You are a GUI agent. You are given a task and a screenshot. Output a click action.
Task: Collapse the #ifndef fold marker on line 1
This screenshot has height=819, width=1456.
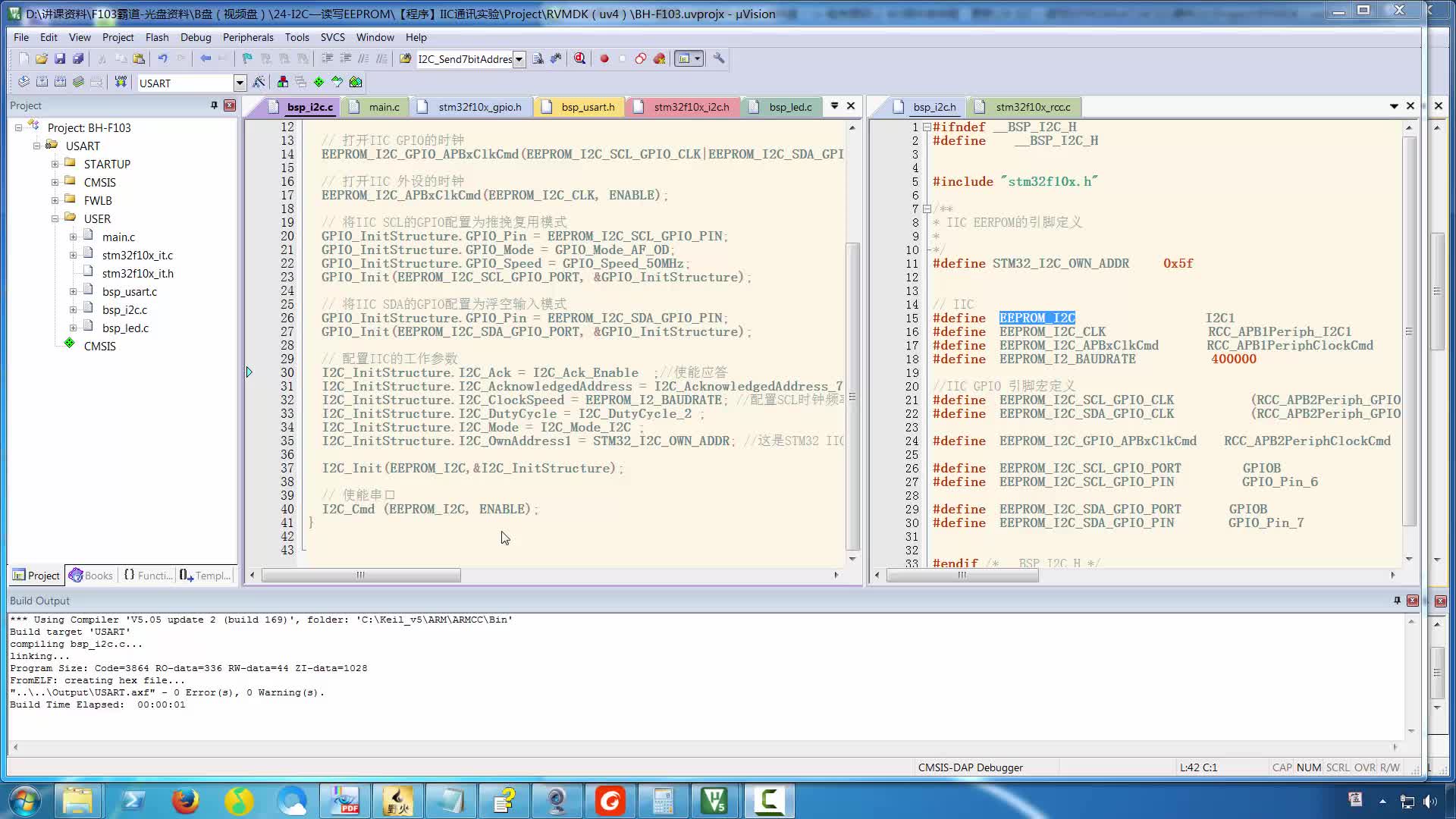927,127
